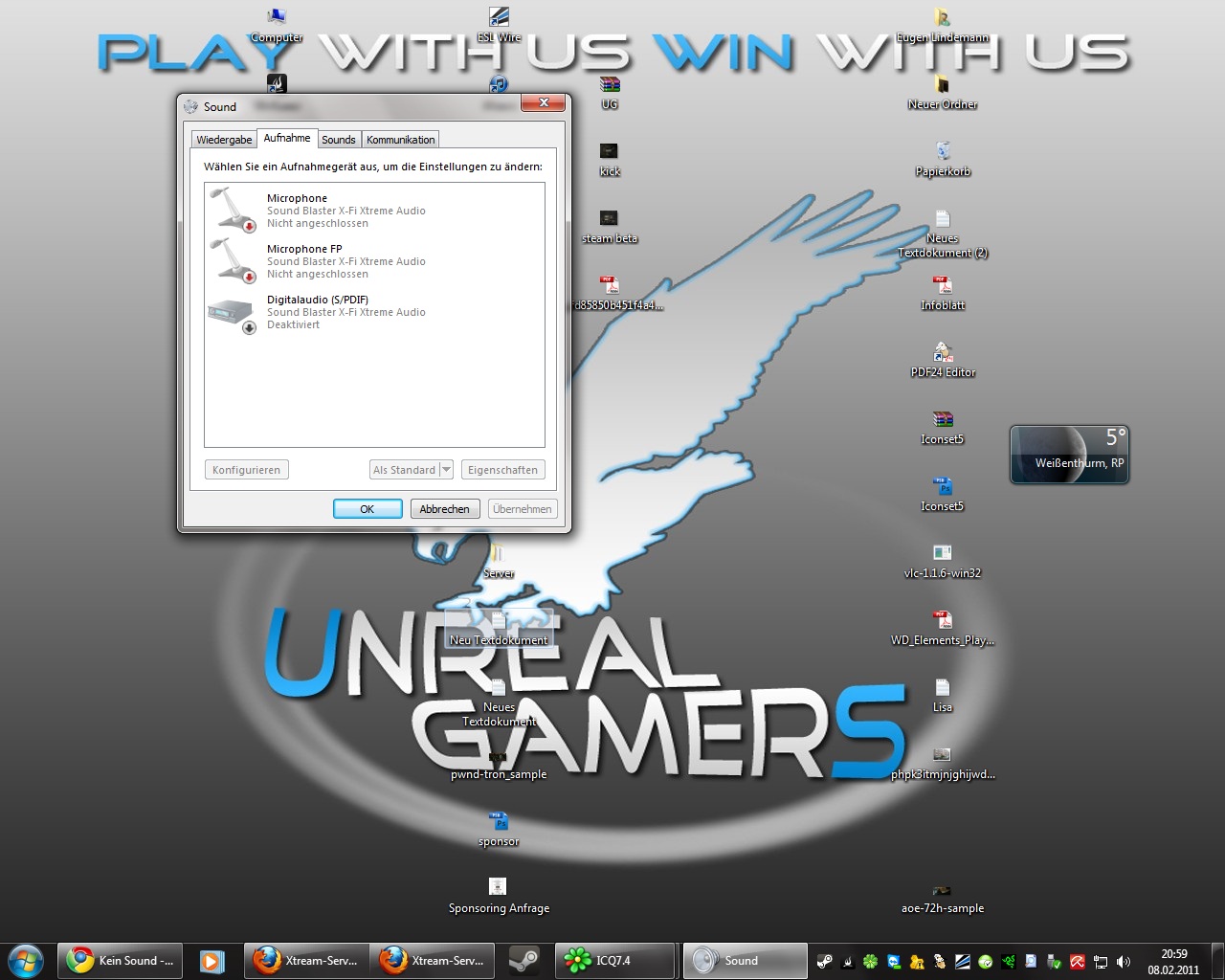The width and height of the screenshot is (1225, 980).
Task: Click the Show desktop button
Action: point(1217,961)
